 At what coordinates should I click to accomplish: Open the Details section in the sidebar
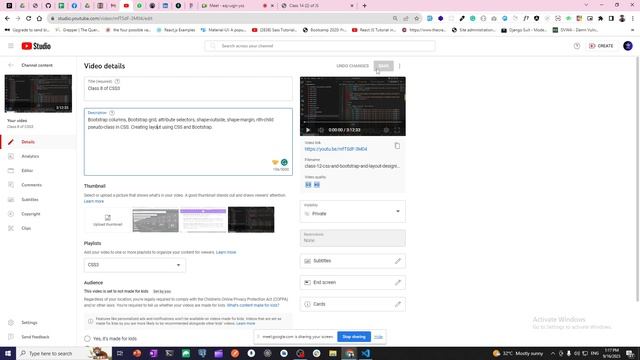click(x=38, y=142)
